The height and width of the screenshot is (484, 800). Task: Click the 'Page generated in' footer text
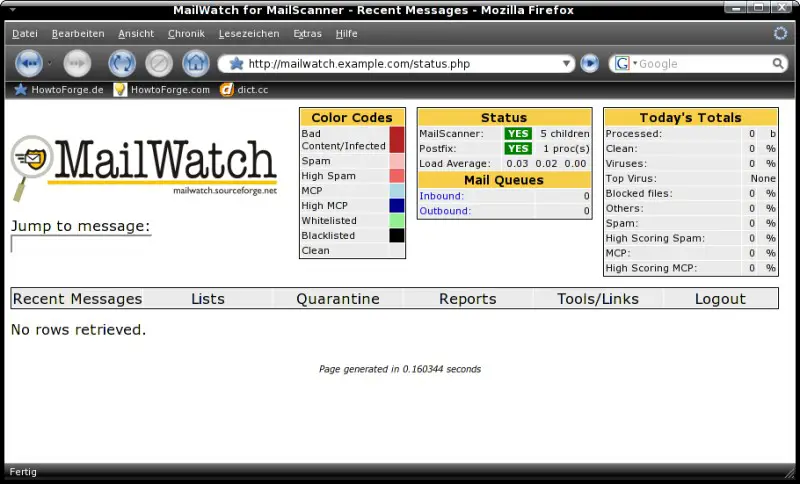(400, 369)
